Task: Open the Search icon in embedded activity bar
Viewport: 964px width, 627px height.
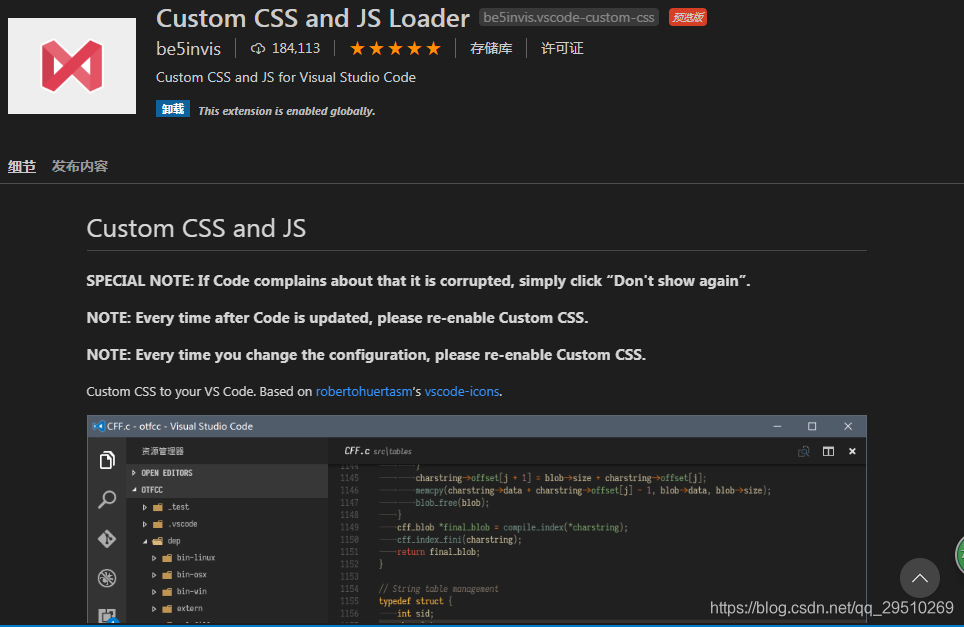Action: click(x=107, y=499)
